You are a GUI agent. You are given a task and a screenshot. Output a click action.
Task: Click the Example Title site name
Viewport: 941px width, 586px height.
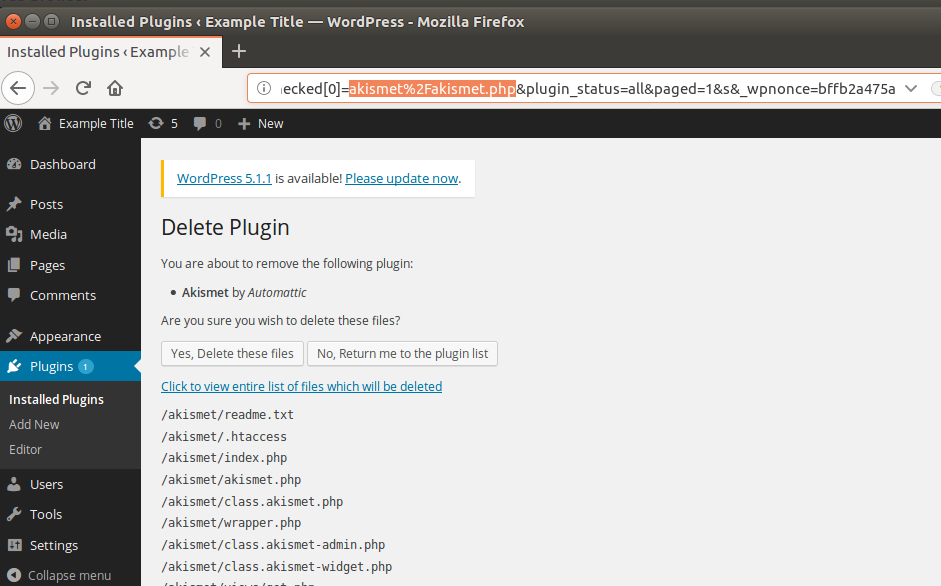click(x=96, y=123)
